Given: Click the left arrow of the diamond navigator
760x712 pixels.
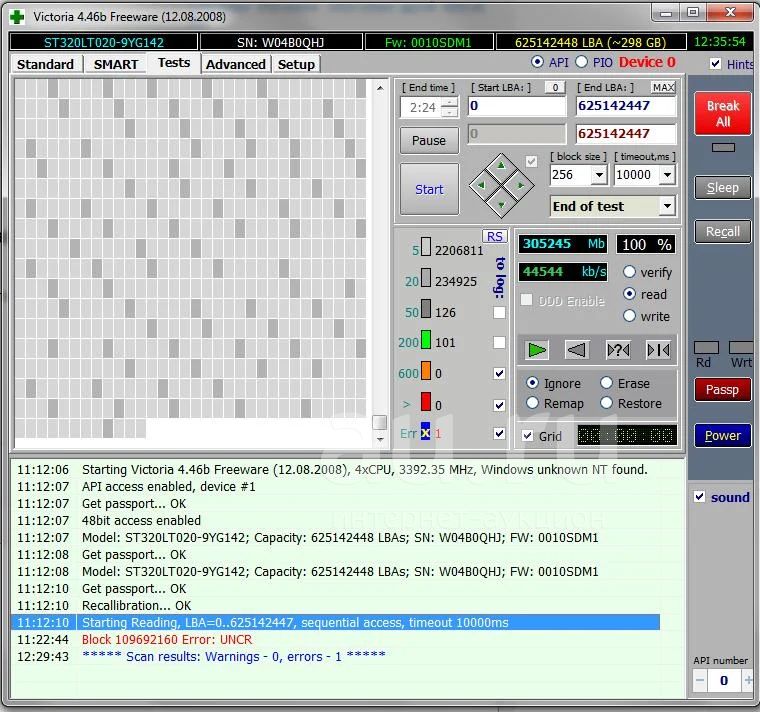Looking at the screenshot, I should point(481,185).
